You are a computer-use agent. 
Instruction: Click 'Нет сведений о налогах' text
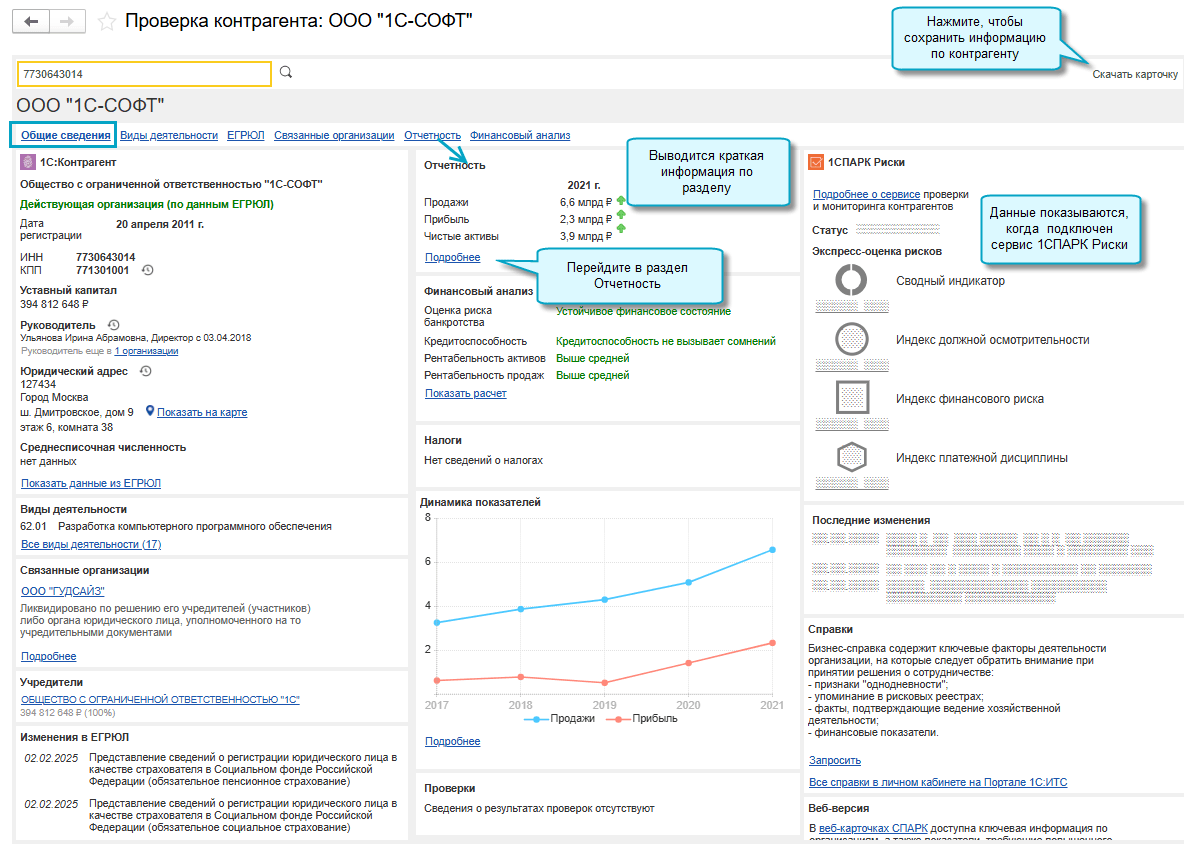click(x=483, y=460)
